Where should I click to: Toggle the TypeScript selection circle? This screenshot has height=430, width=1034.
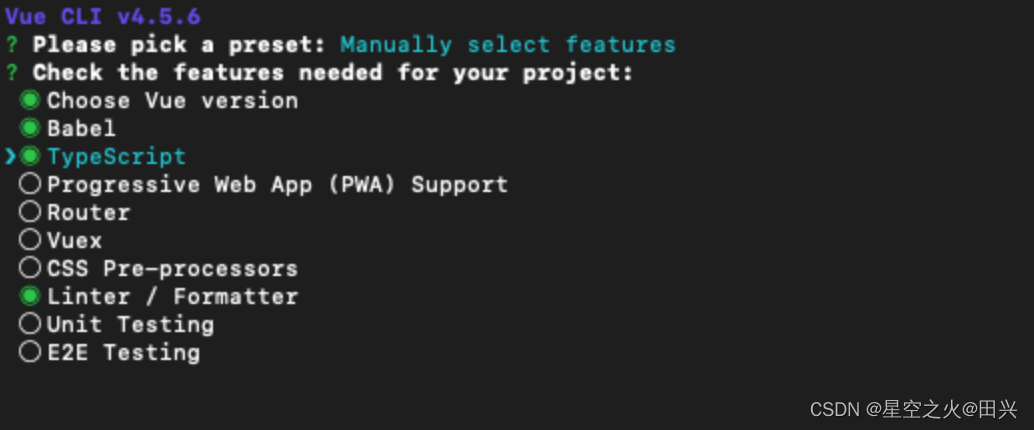click(30, 156)
